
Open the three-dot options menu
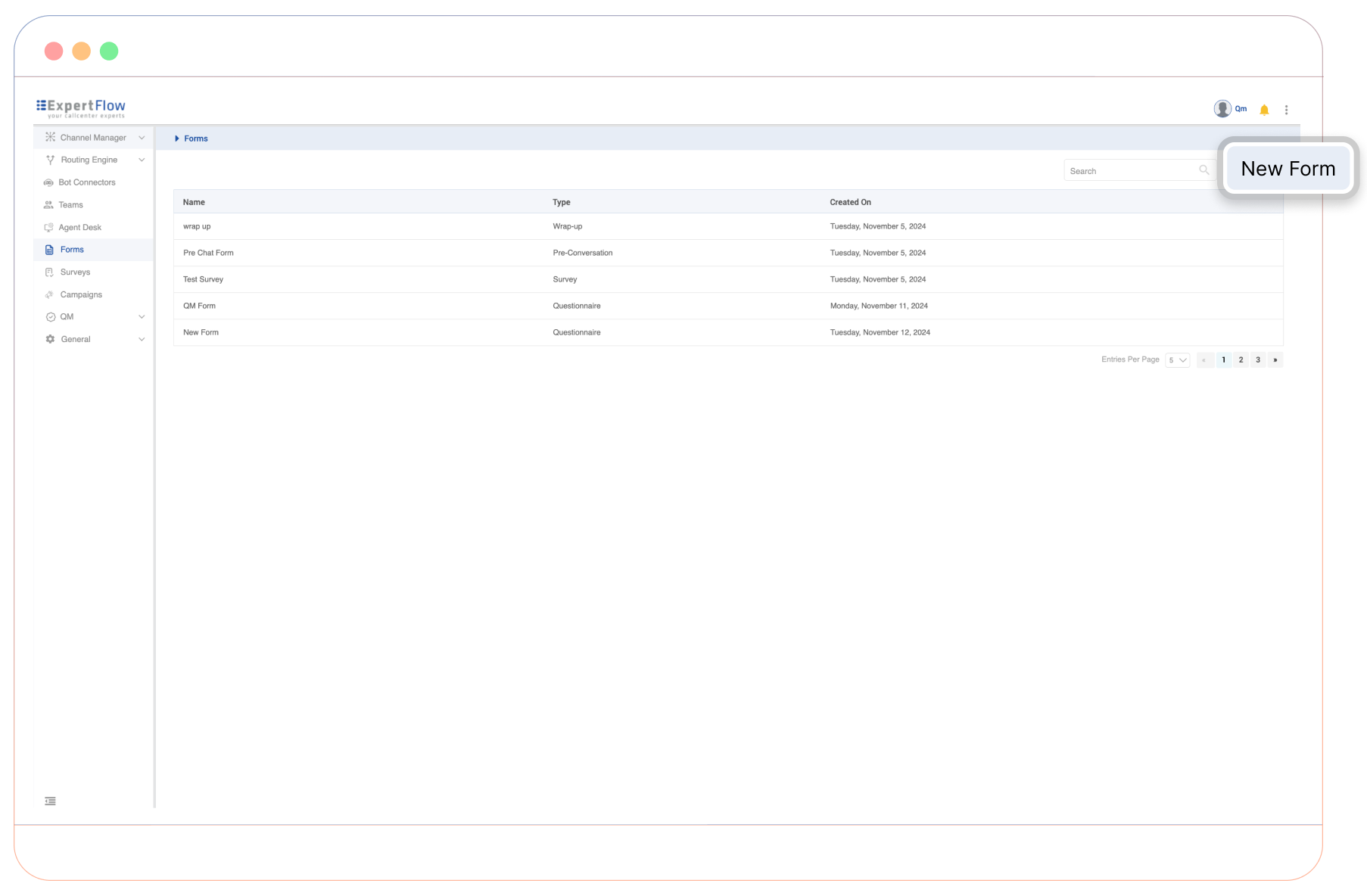[x=1286, y=110]
